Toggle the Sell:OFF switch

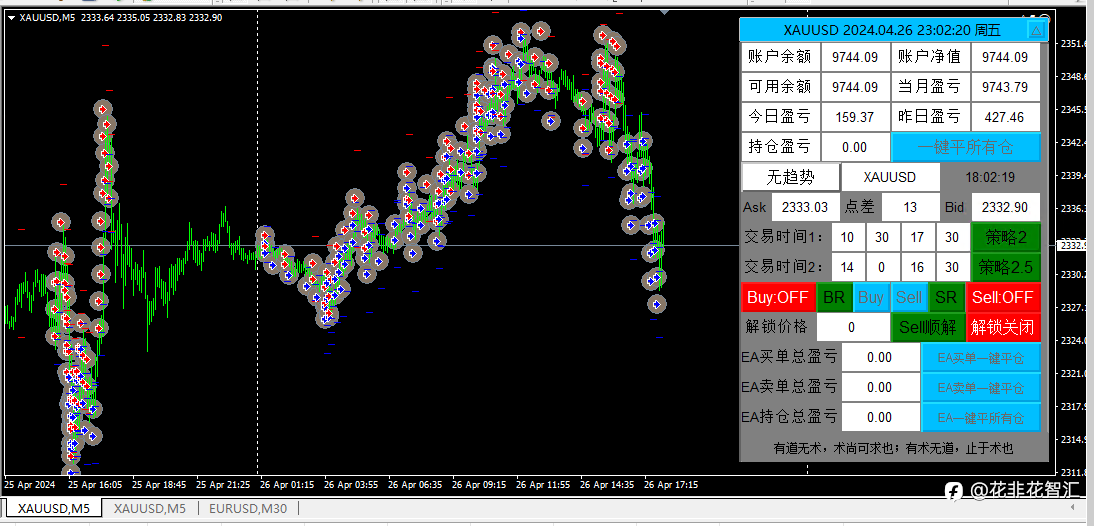pos(1003,297)
